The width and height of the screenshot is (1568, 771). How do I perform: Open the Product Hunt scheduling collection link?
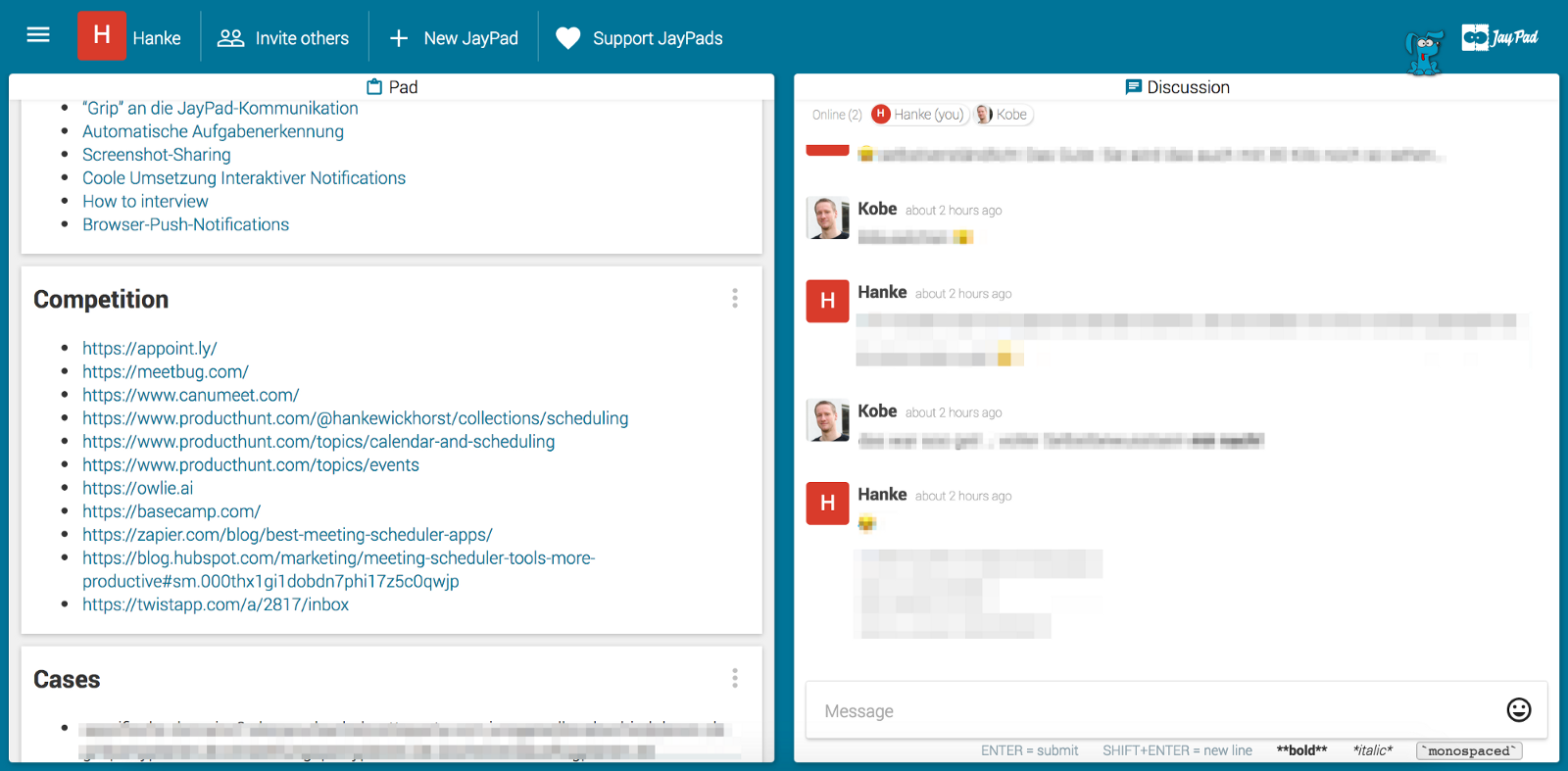pyautogui.click(x=356, y=418)
